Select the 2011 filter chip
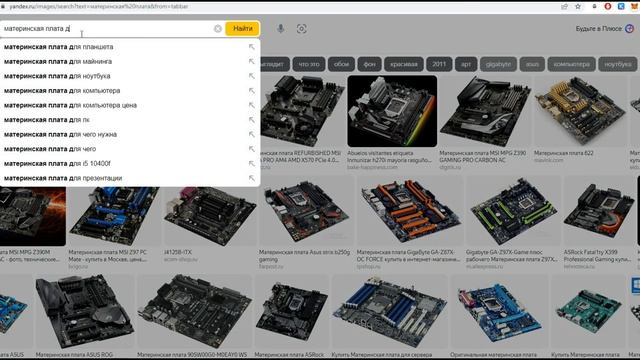Image resolution: width=640 pixels, height=360 pixels. (x=439, y=64)
